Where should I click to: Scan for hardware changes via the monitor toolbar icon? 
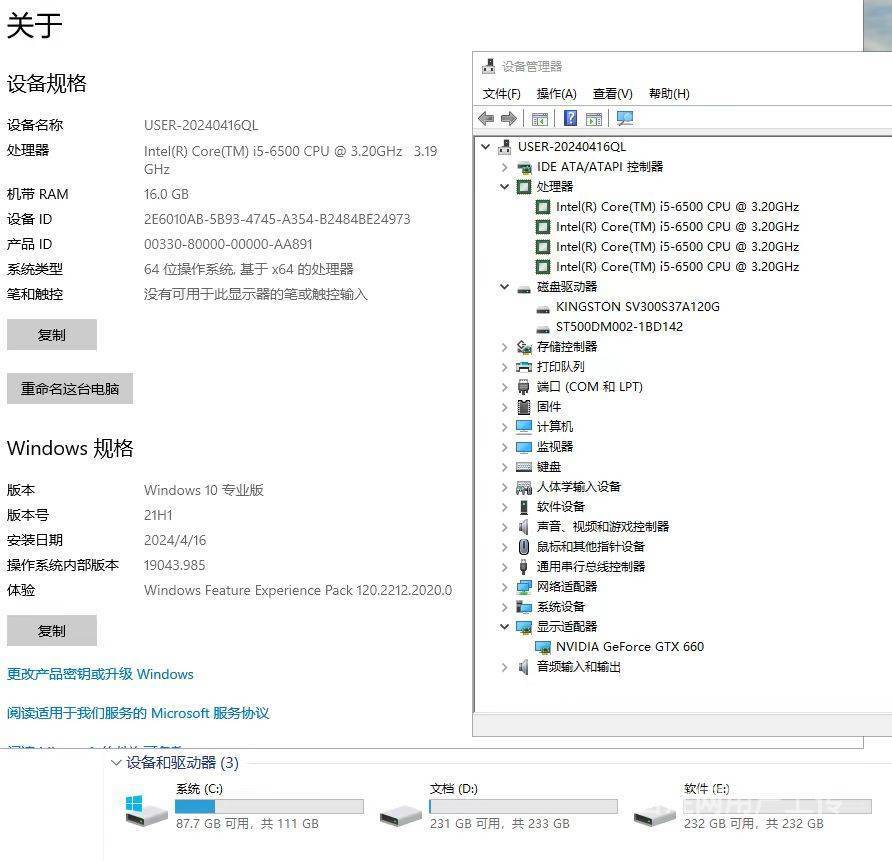[x=625, y=118]
